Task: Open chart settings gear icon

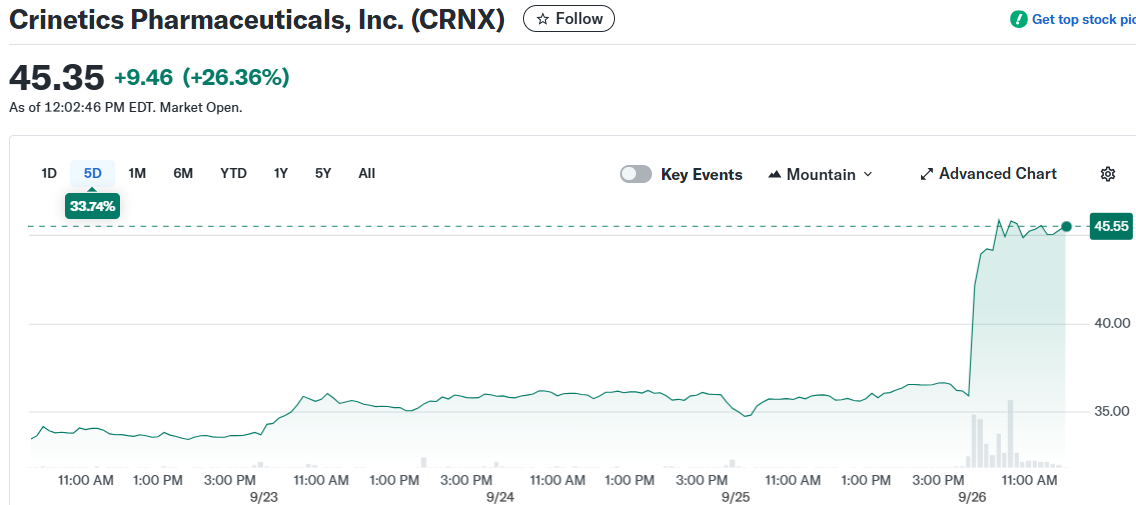Action: [x=1107, y=174]
